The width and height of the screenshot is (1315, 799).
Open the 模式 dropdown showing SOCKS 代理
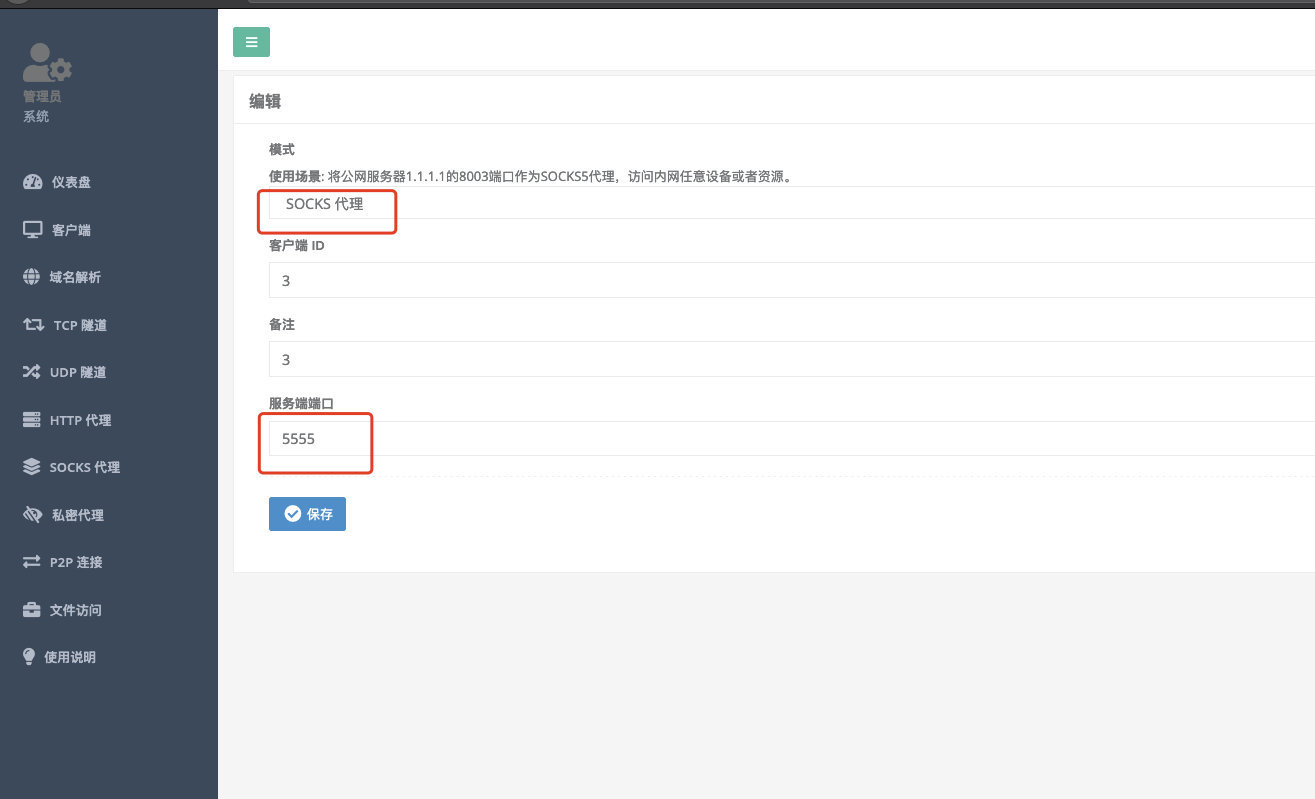coord(792,203)
